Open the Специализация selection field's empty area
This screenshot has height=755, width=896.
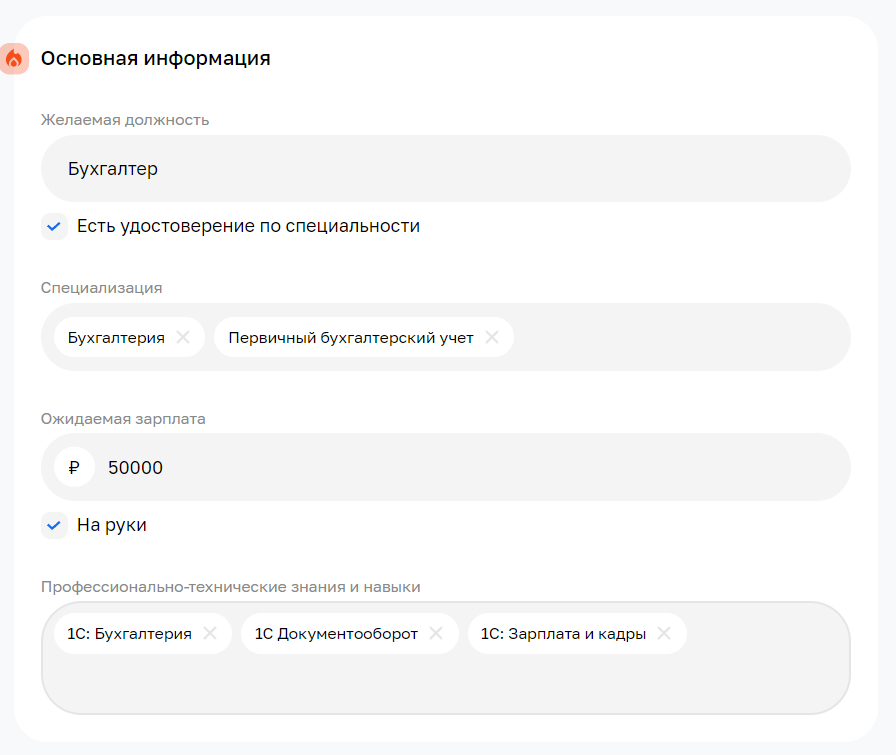[680, 337]
